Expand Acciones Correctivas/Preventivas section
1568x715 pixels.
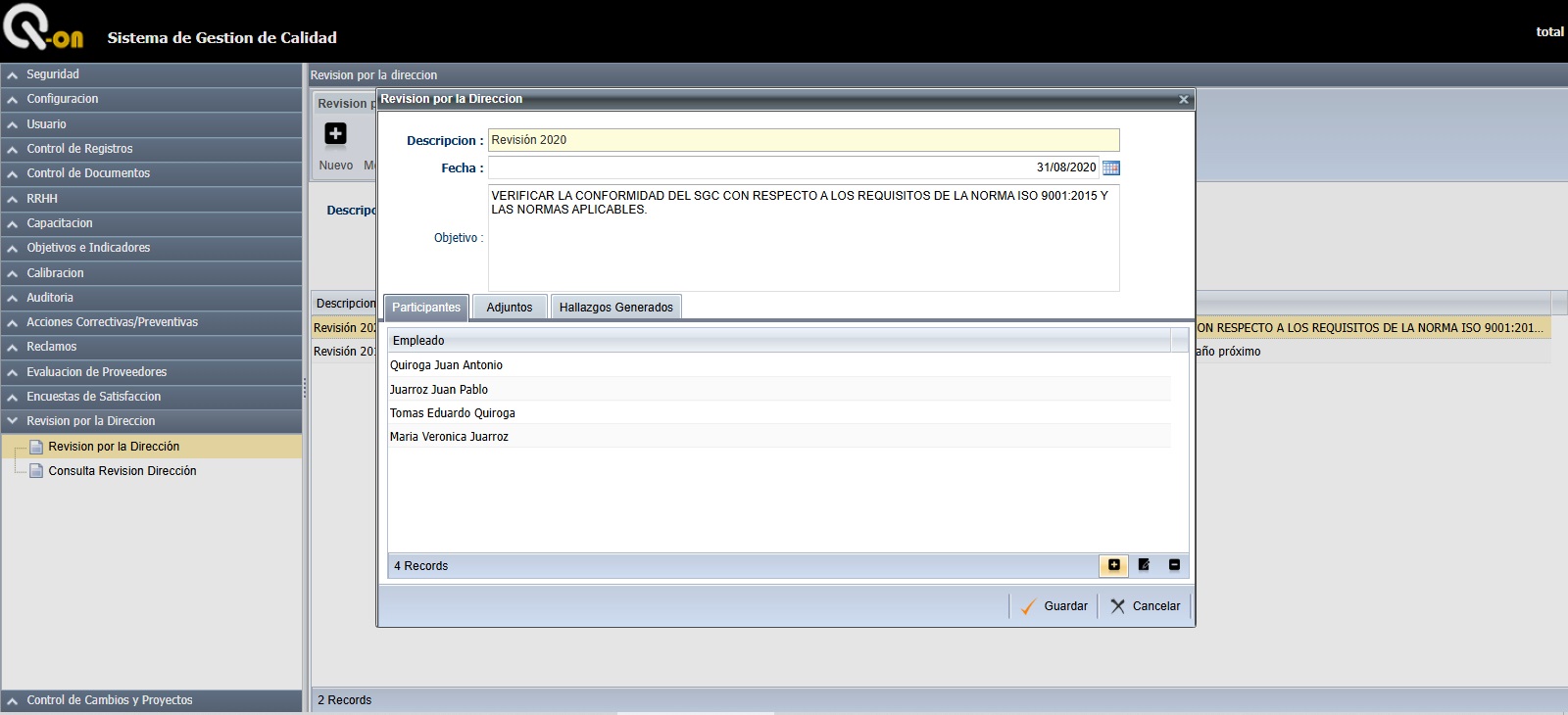pos(152,322)
